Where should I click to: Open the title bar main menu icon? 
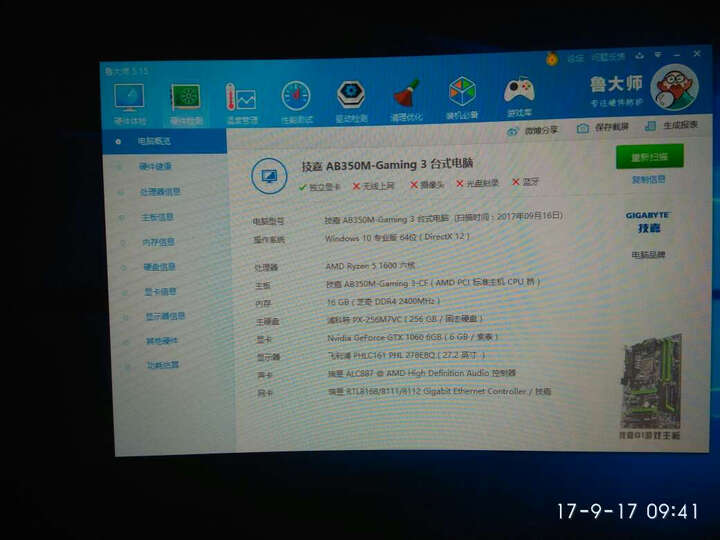coord(658,55)
